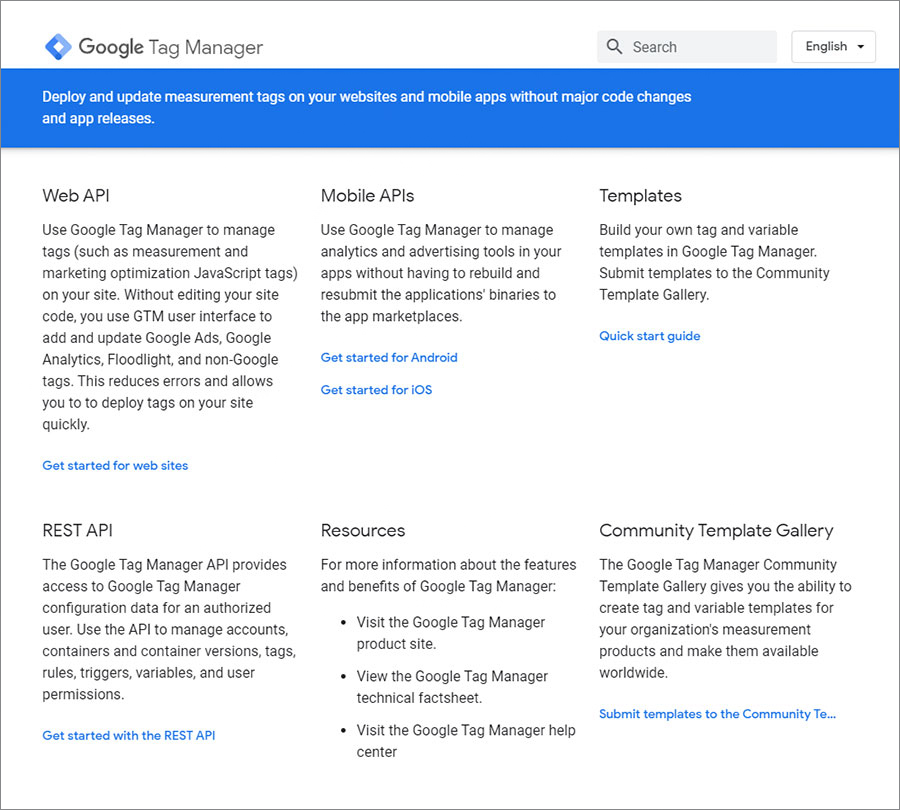Click 'Build your own tag and variable' paragraph

pos(714,262)
